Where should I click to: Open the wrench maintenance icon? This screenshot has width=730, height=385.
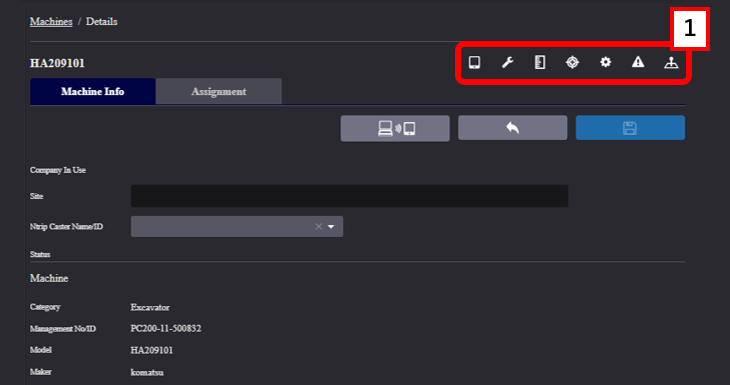click(507, 62)
